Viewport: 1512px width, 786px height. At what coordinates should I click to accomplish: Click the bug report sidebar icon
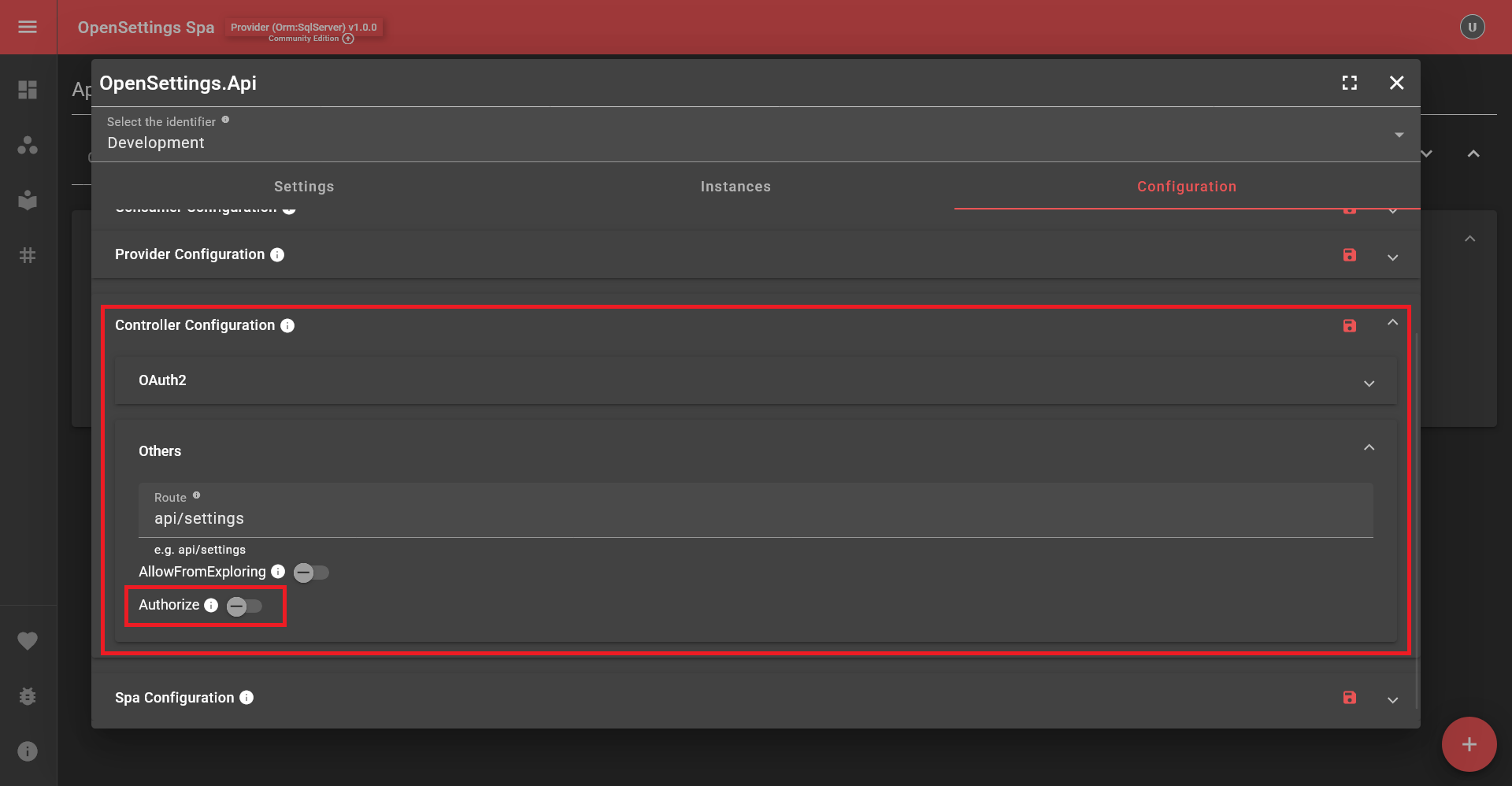pyautogui.click(x=28, y=696)
